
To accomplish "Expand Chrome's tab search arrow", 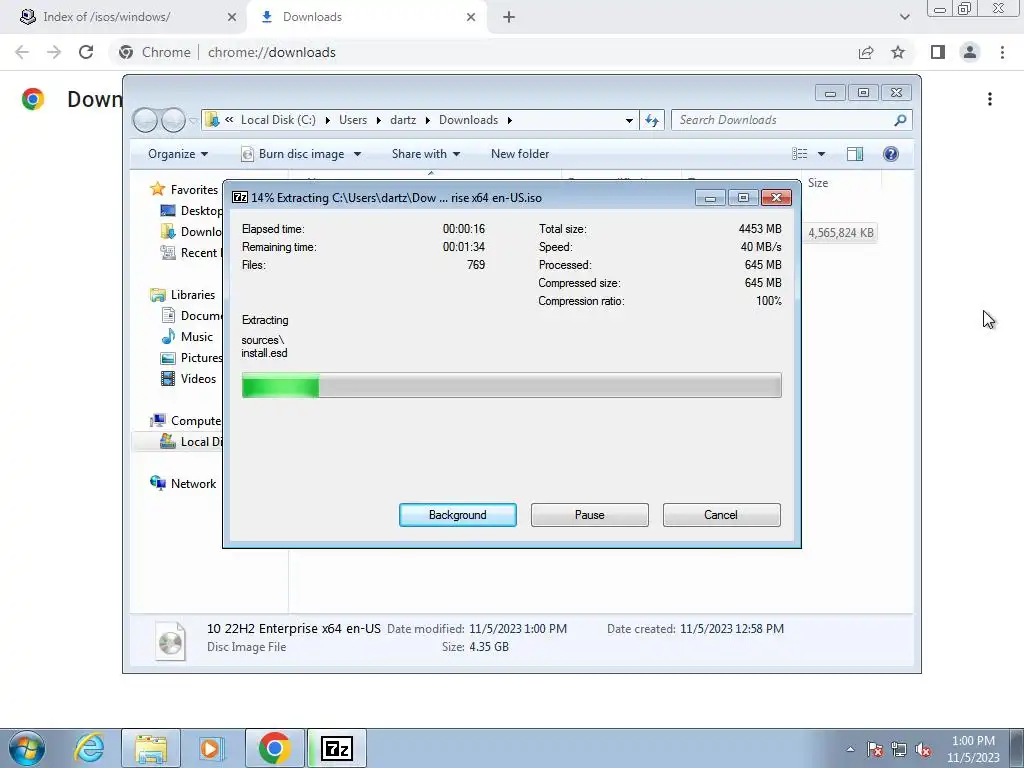I will (904, 17).
